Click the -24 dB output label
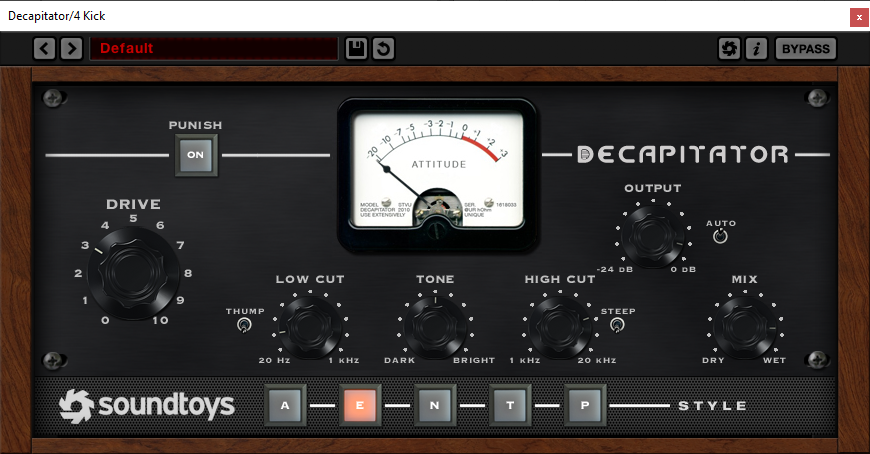This screenshot has width=870, height=454. pyautogui.click(x=615, y=269)
